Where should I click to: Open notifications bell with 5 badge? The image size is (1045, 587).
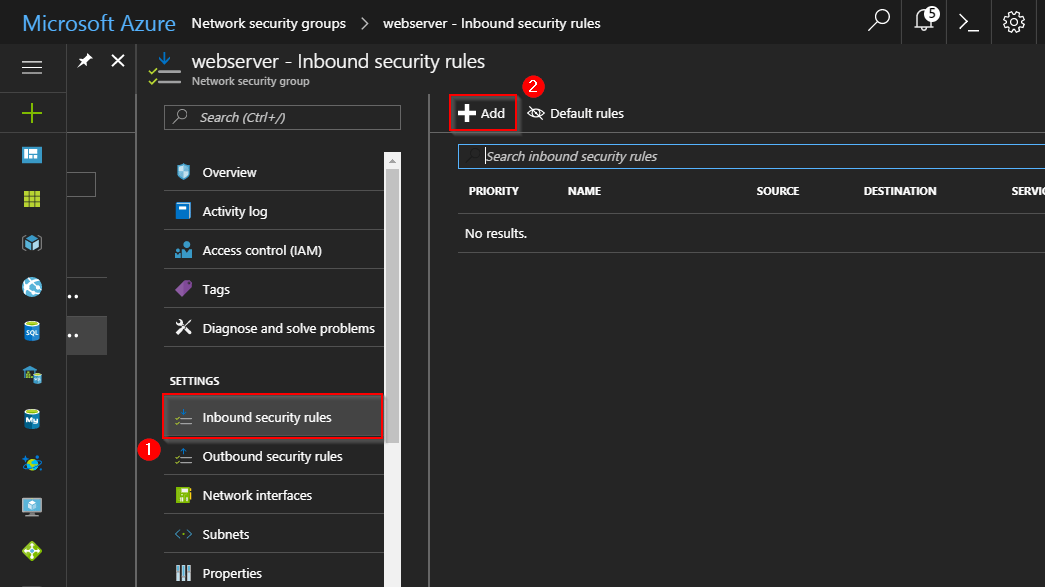924,21
